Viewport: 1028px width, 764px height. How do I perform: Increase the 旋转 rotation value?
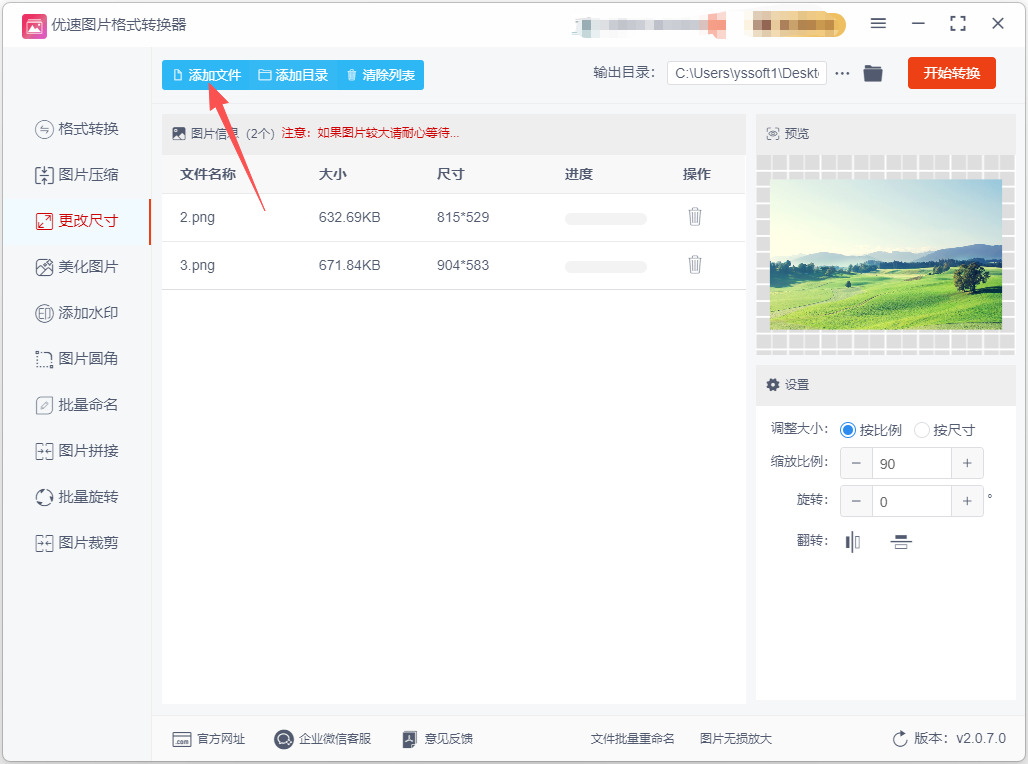[x=967, y=501]
